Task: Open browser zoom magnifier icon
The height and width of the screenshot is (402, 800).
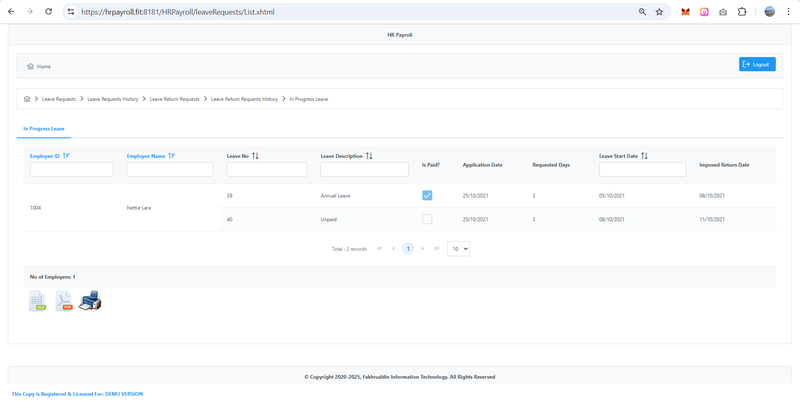Action: coord(642,12)
